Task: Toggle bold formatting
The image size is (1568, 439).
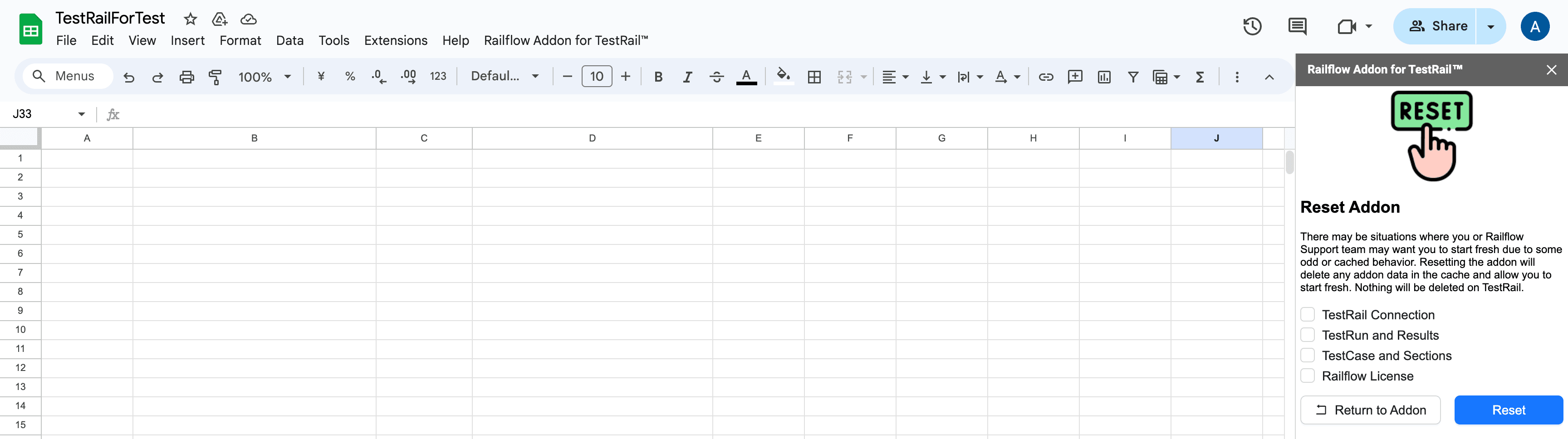Action: (658, 77)
